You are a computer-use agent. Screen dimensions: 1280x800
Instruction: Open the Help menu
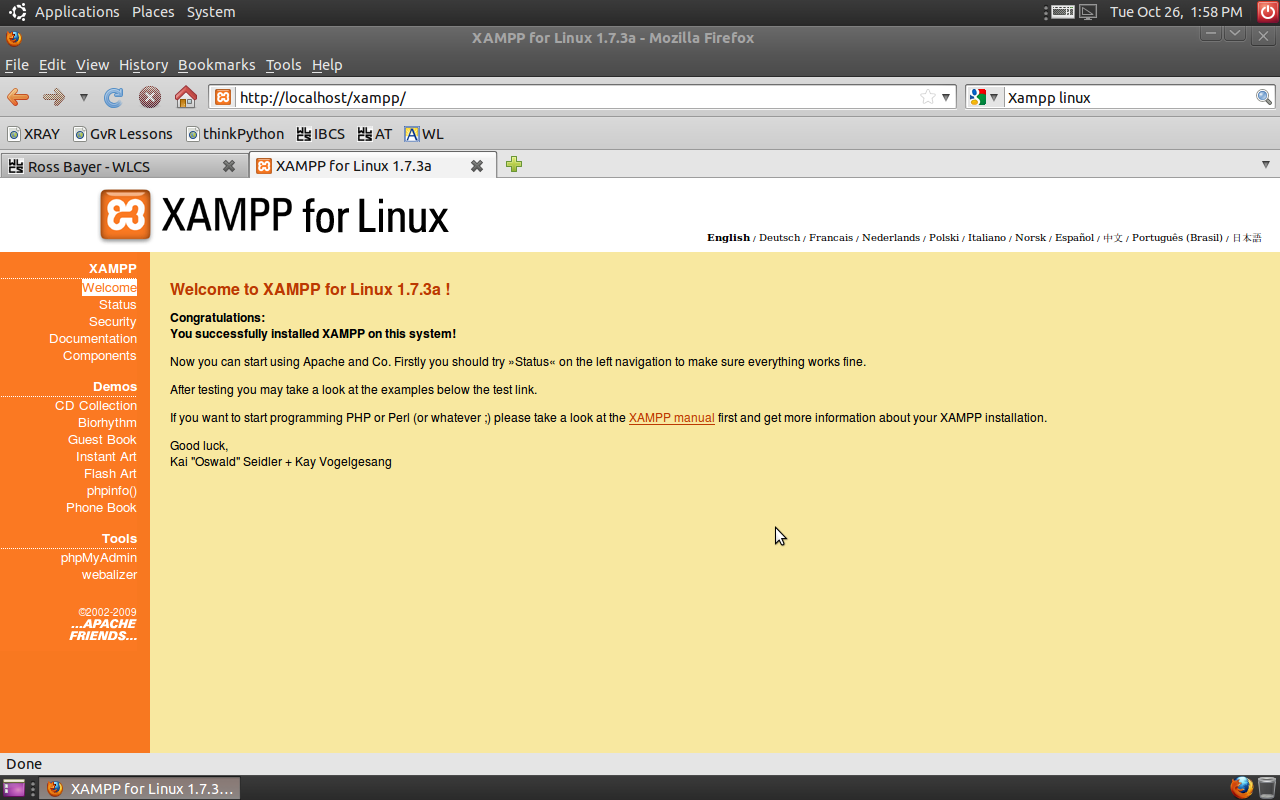327,65
